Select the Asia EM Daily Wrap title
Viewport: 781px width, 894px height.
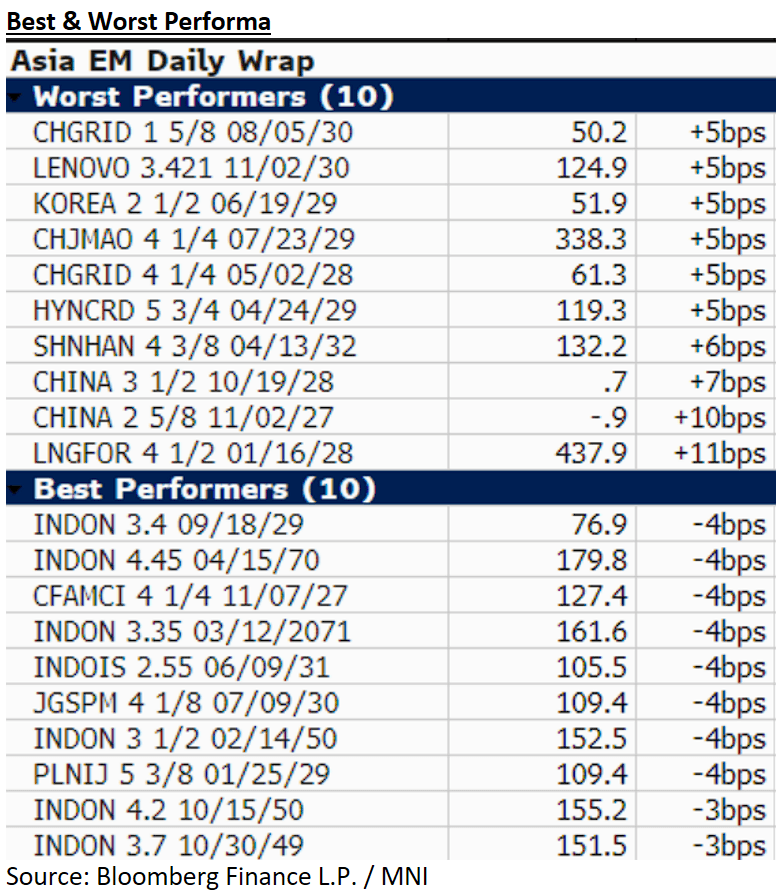pyautogui.click(x=162, y=61)
